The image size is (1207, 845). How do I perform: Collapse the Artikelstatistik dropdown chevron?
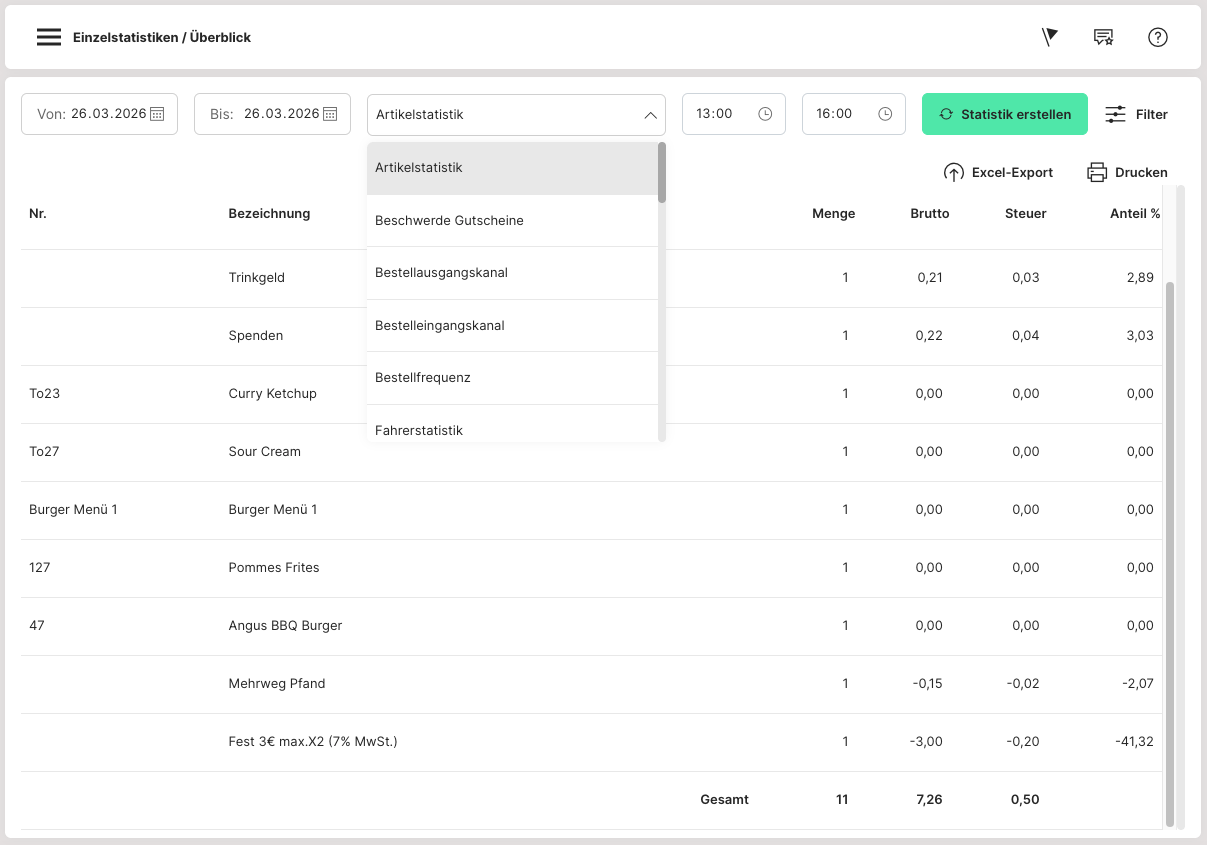tap(649, 115)
